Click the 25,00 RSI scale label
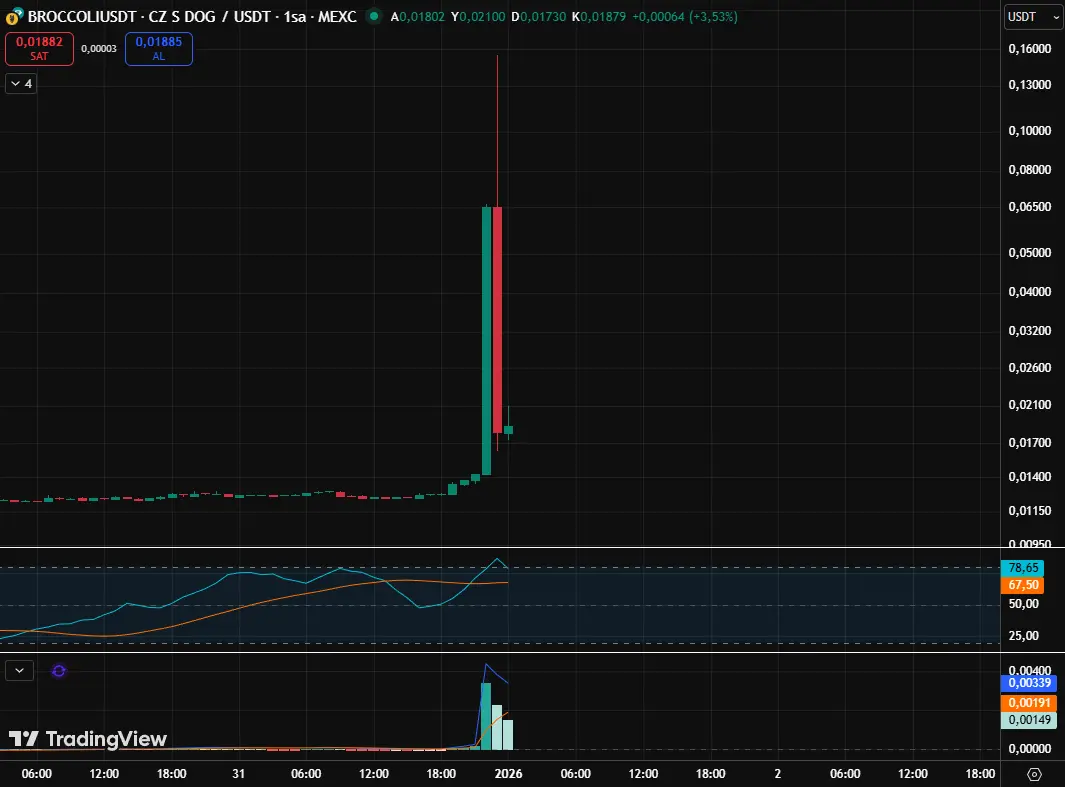Viewport: 1065px width, 787px height. (1024, 636)
